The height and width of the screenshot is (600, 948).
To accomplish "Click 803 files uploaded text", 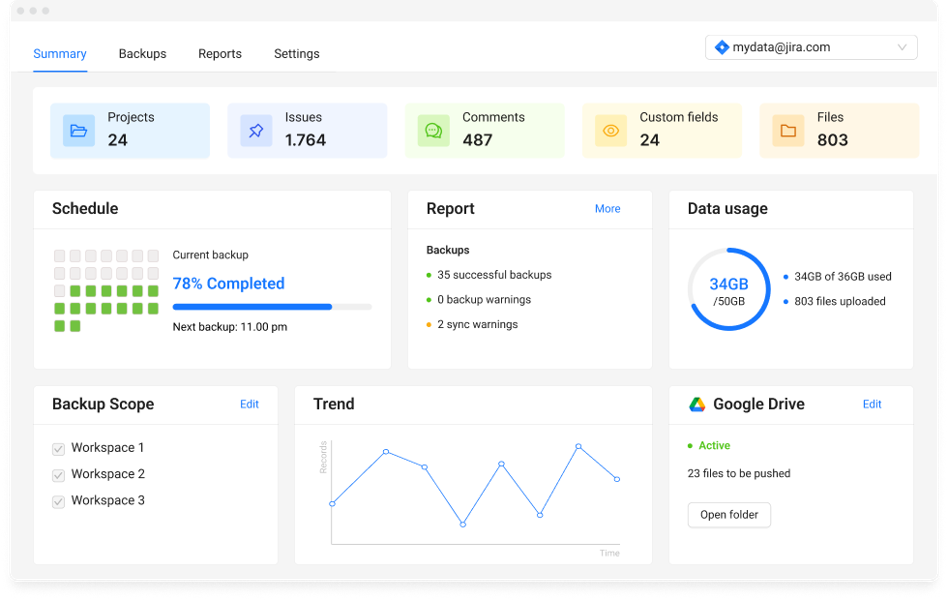I will (840, 302).
